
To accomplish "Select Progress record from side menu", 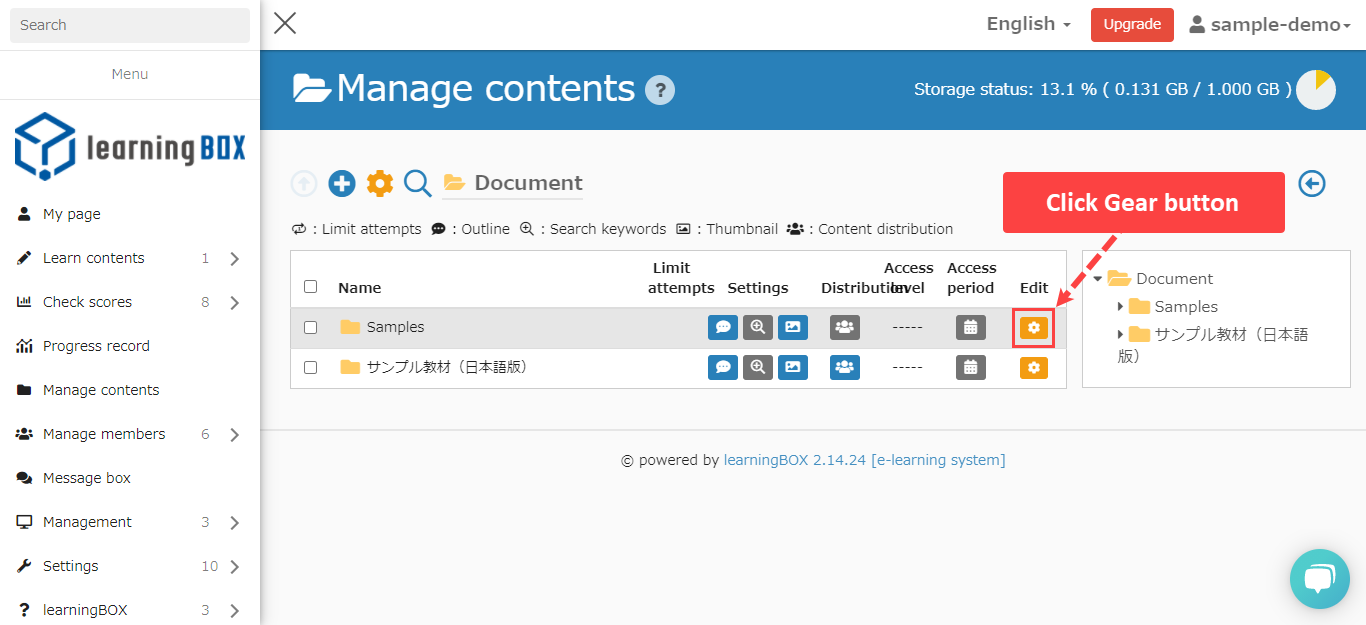I will pyautogui.click(x=96, y=346).
